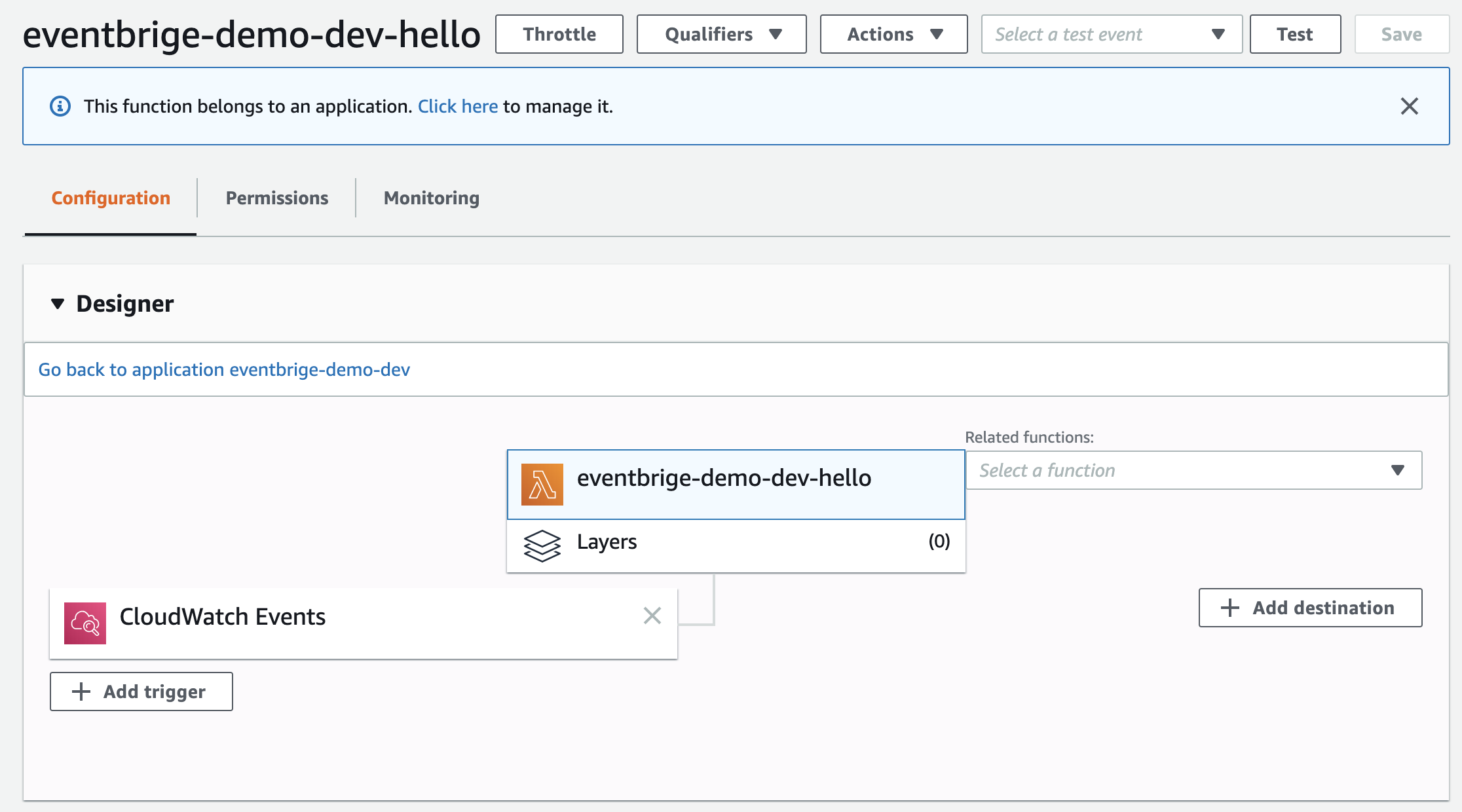Collapse the Designer section

[x=58, y=304]
